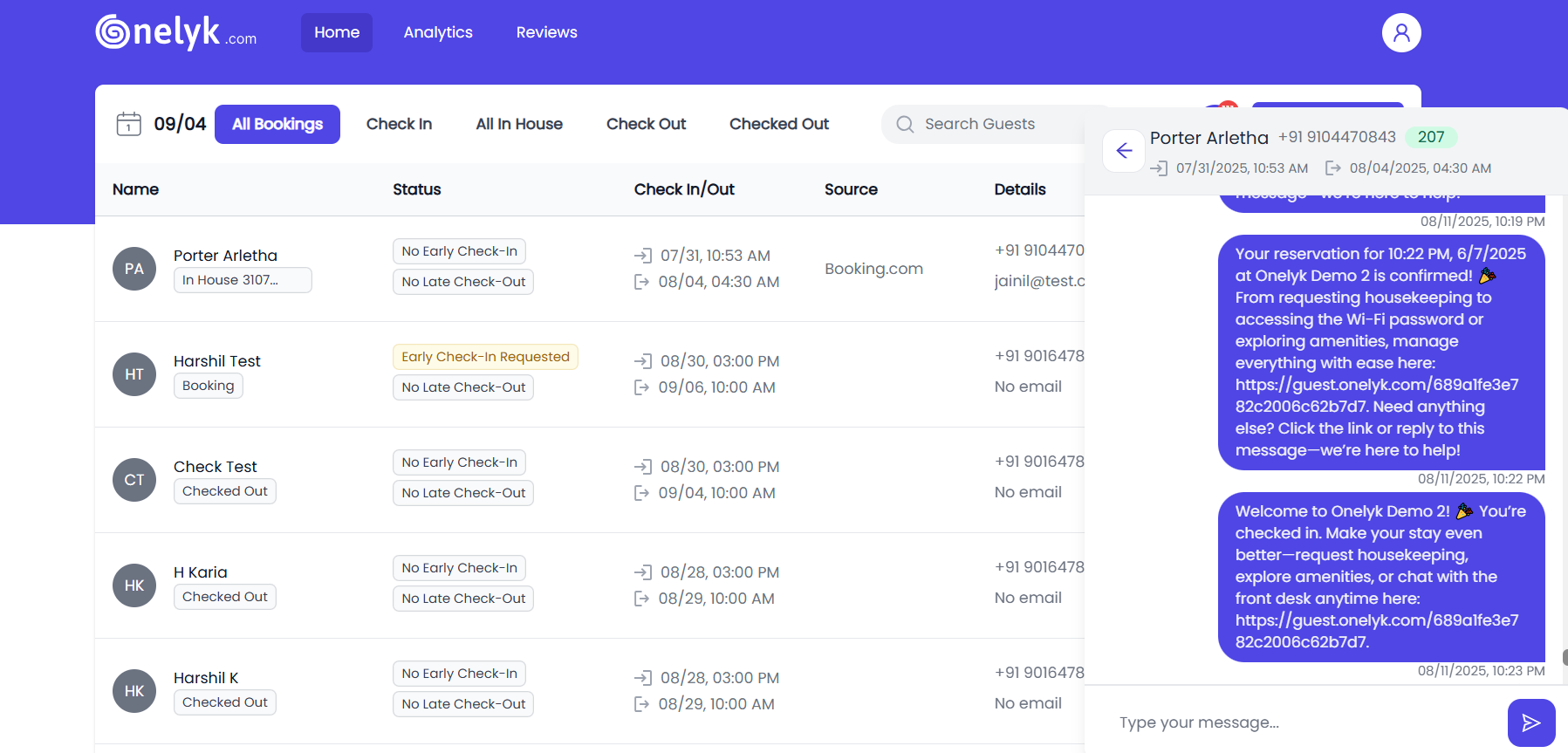Show the Checked Out tab

point(778,124)
